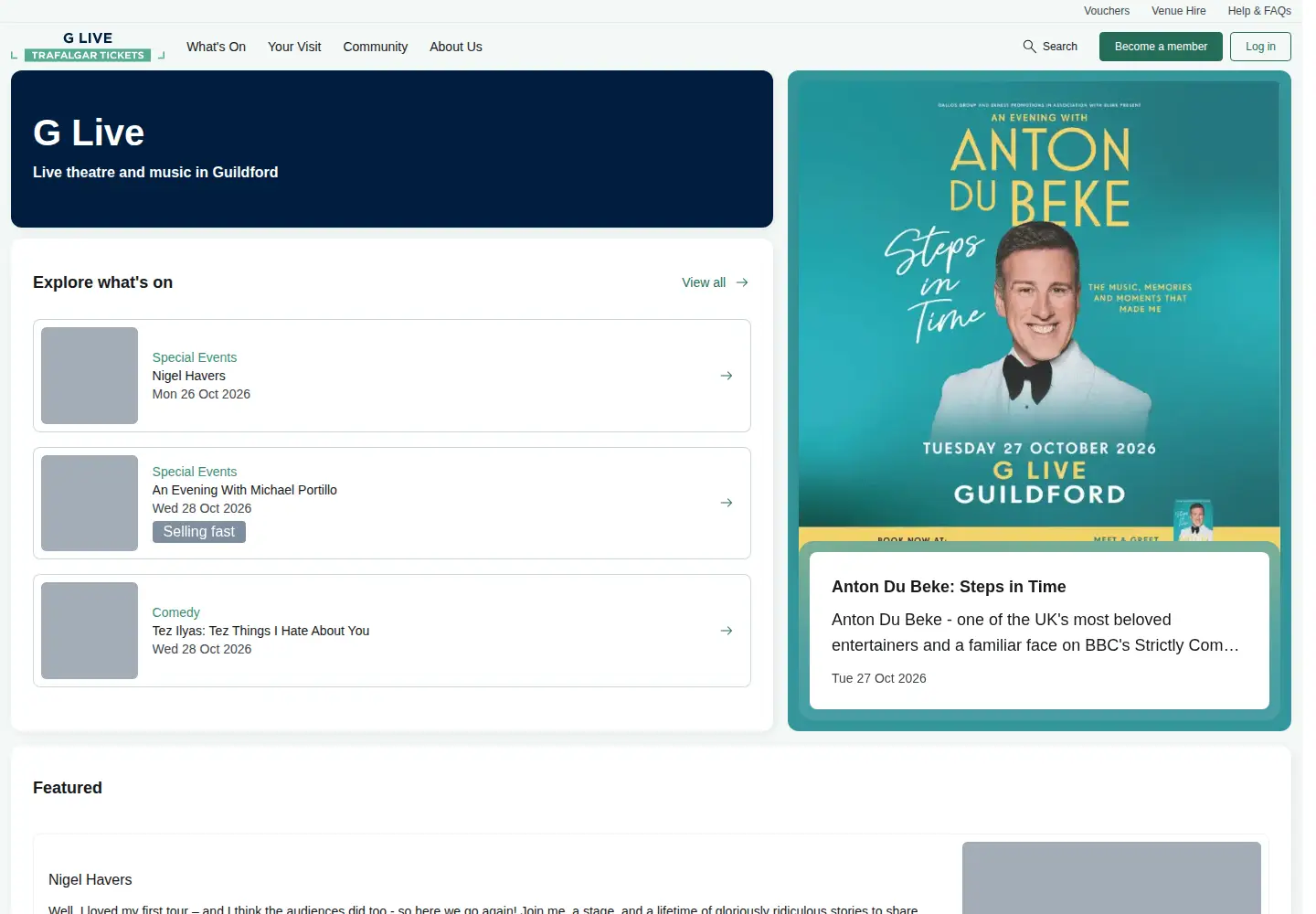The image size is (1316, 914).
Task: Open the Your Visit menu
Action: point(294,47)
